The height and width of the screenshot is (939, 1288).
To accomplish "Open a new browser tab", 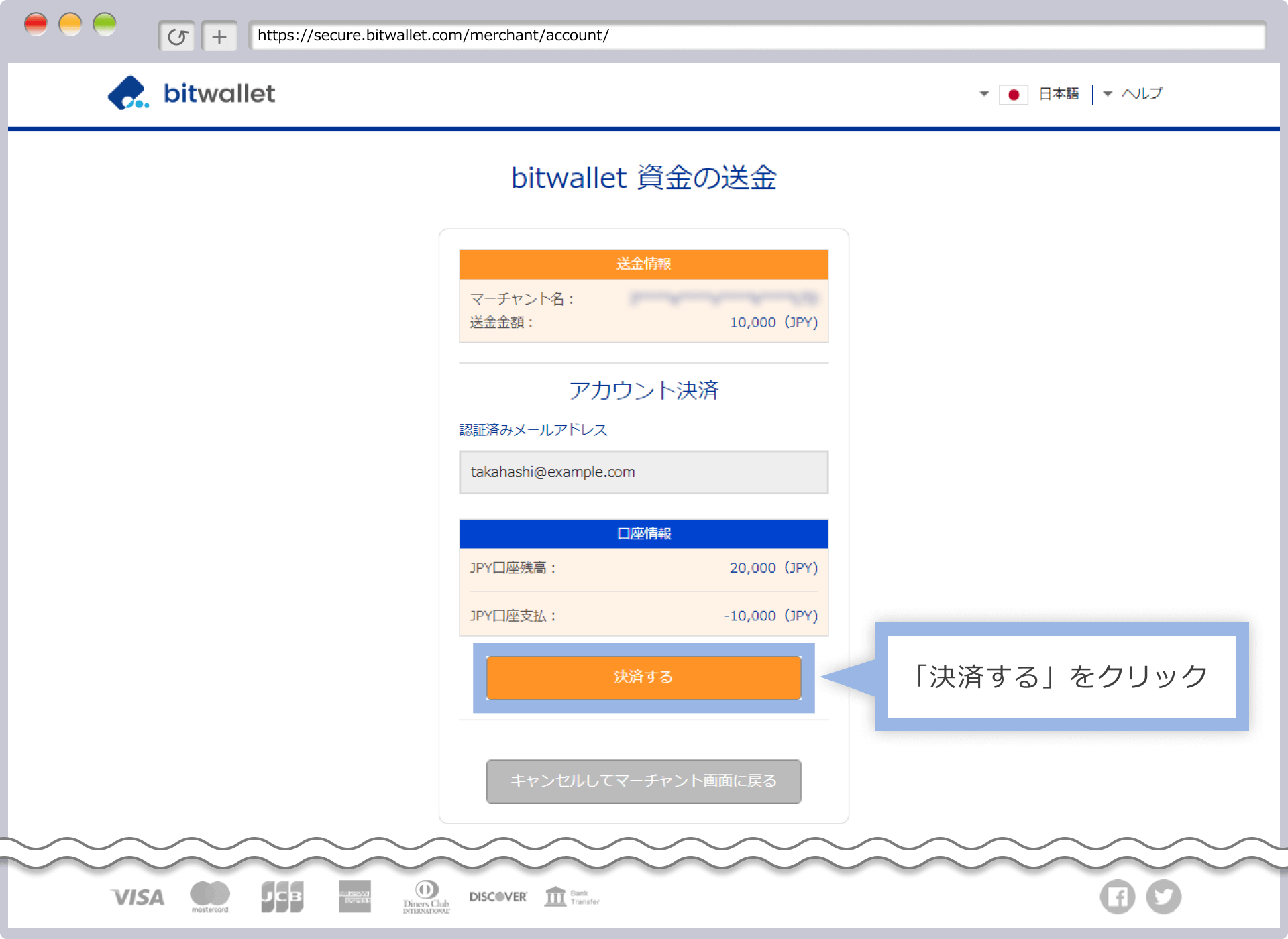I will click(219, 36).
